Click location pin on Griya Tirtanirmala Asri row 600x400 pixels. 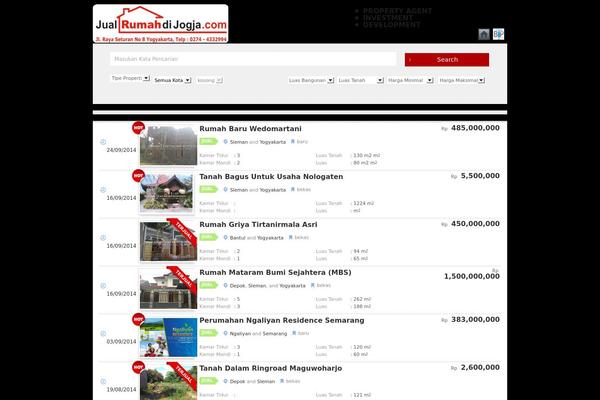coord(225,237)
